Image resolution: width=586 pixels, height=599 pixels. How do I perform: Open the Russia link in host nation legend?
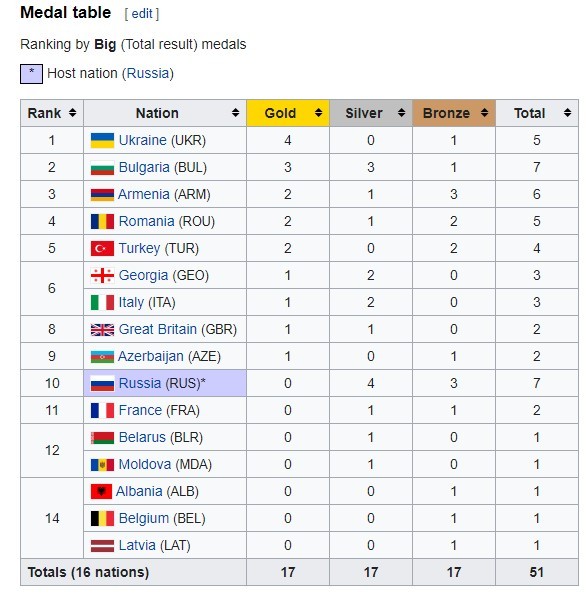(147, 73)
